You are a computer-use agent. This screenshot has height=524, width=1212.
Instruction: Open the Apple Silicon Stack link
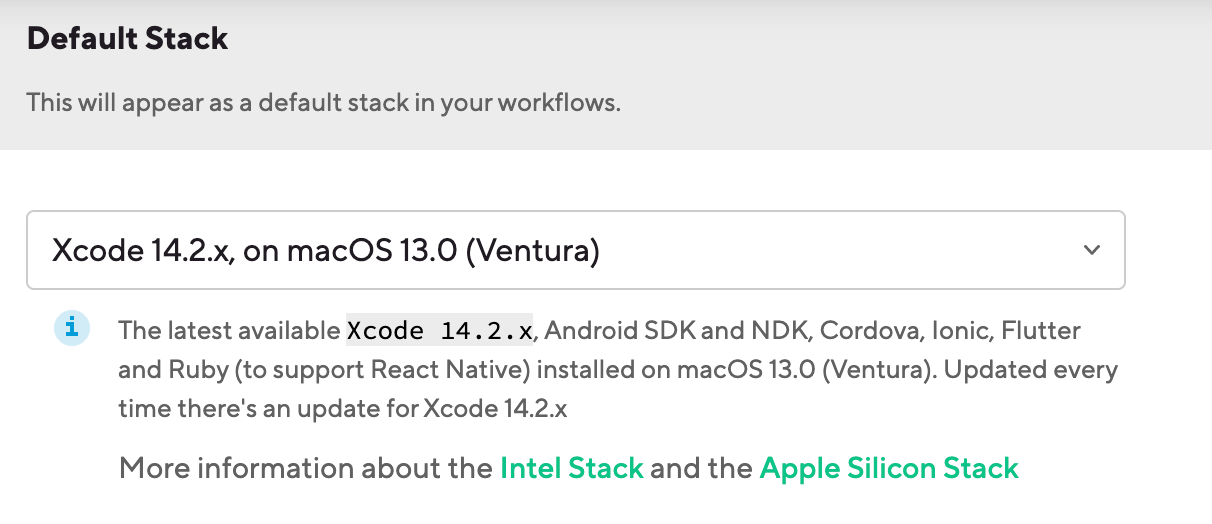coord(889,468)
